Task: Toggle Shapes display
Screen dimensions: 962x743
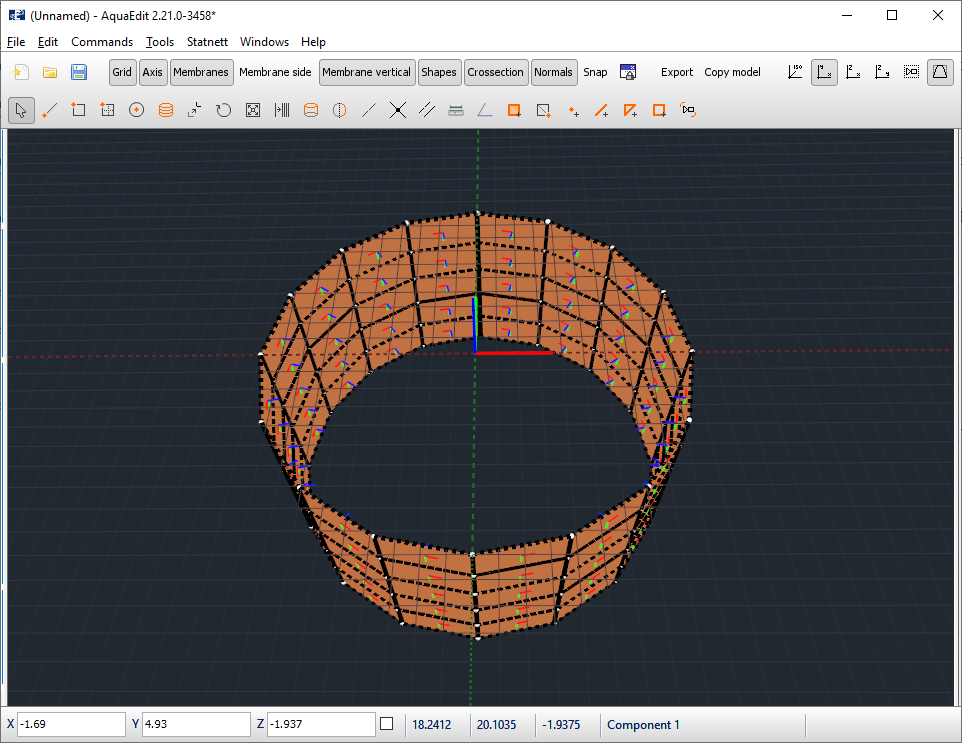Action: [439, 72]
